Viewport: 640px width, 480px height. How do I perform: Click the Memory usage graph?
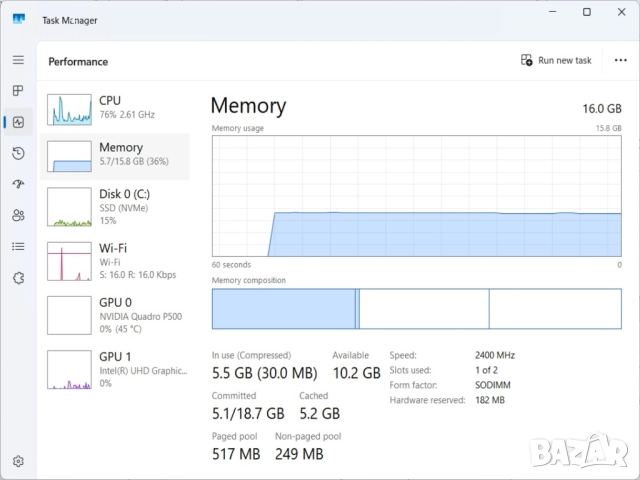pos(416,195)
